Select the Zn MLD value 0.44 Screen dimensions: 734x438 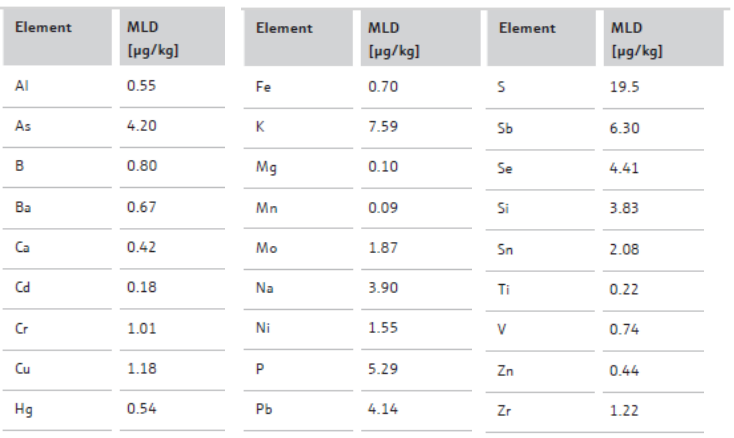[x=624, y=371]
